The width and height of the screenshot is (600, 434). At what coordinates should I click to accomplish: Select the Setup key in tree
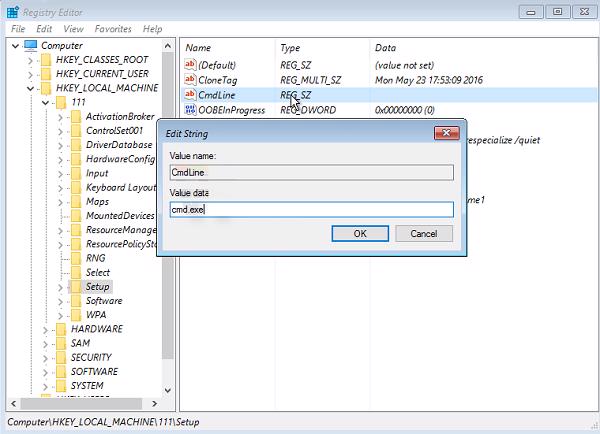[x=97, y=286]
